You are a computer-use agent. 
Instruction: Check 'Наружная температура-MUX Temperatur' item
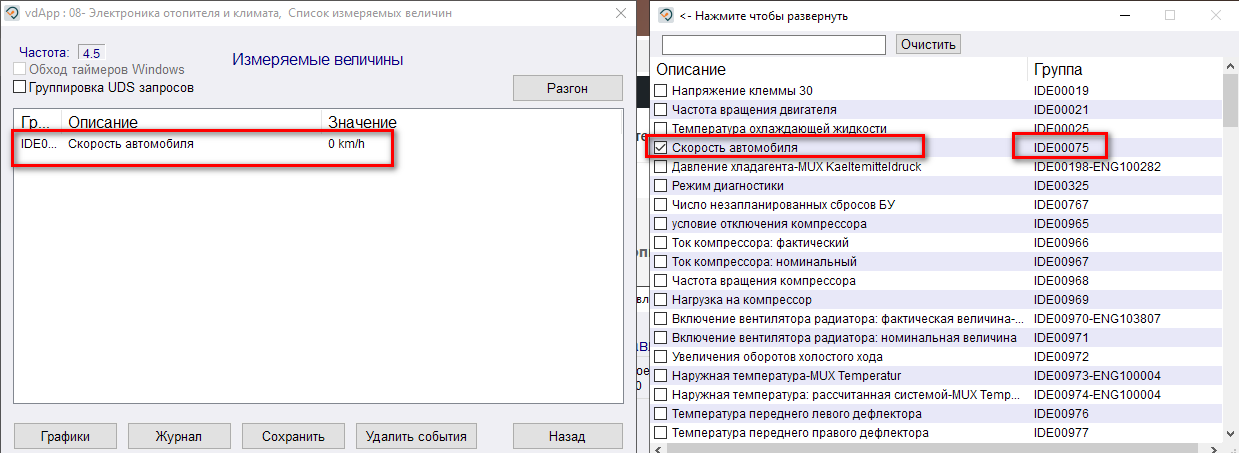point(661,376)
